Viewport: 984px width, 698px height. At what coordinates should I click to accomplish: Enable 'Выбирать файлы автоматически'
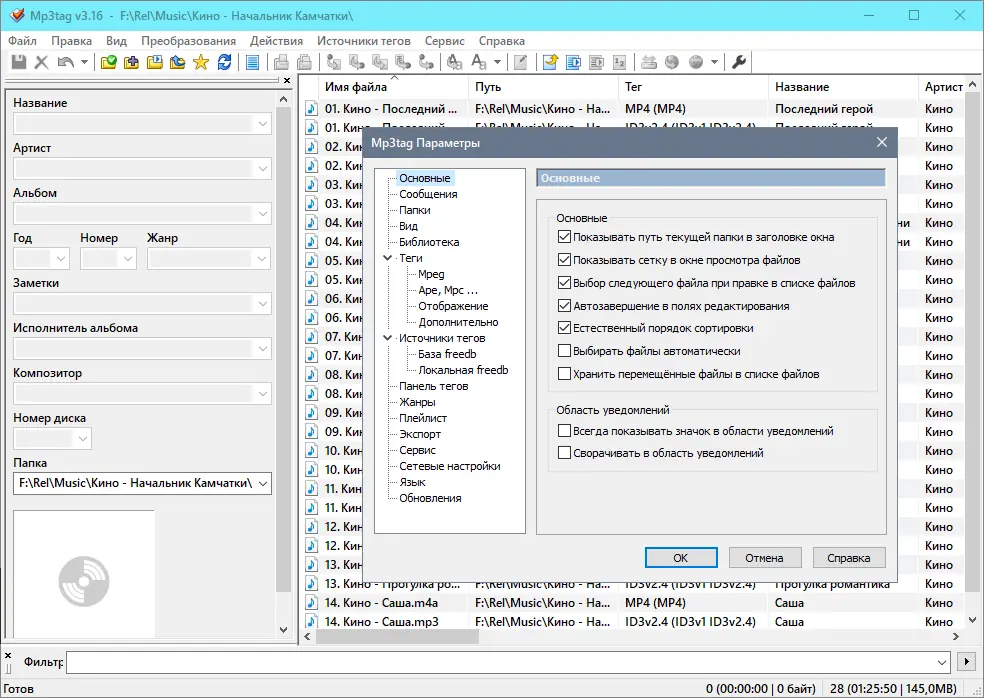(x=564, y=350)
